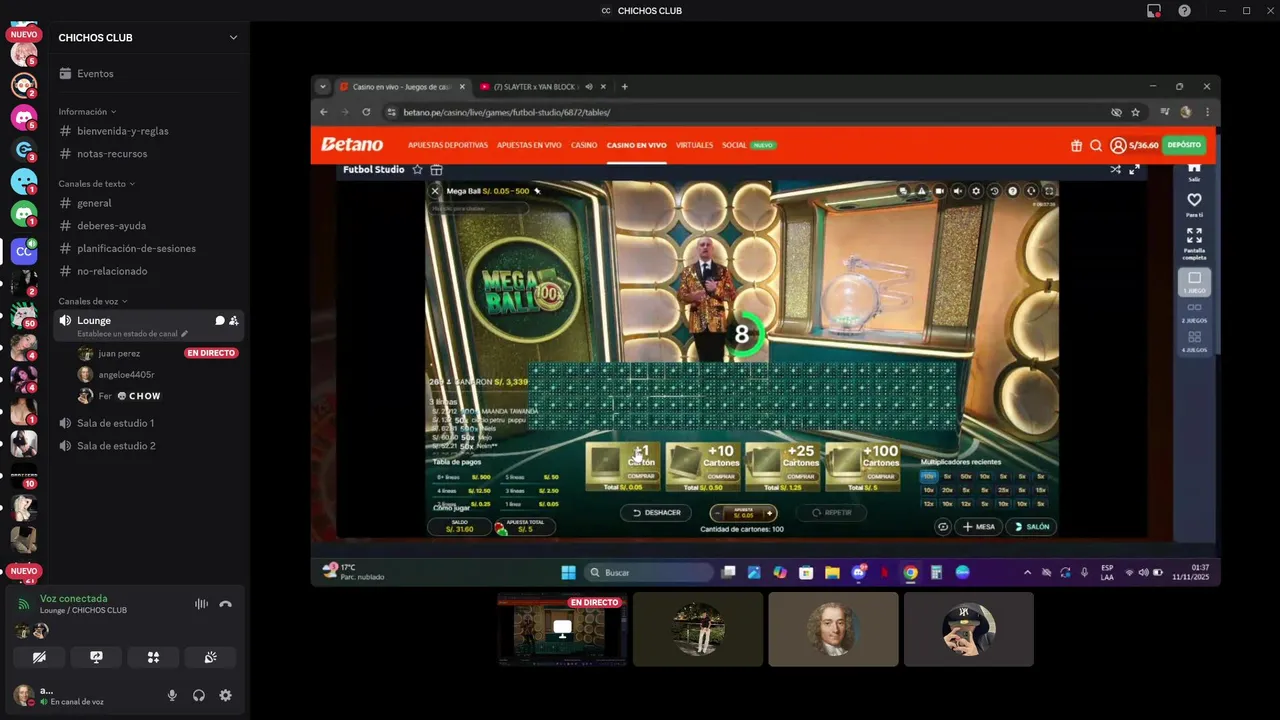Collapse the Información category
Viewport: 1280px width, 720px height.
click(87, 112)
